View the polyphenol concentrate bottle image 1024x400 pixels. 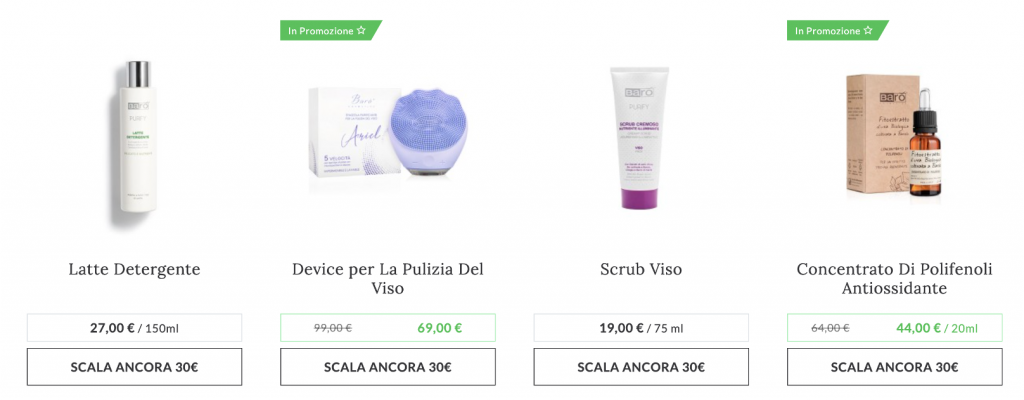[894, 135]
